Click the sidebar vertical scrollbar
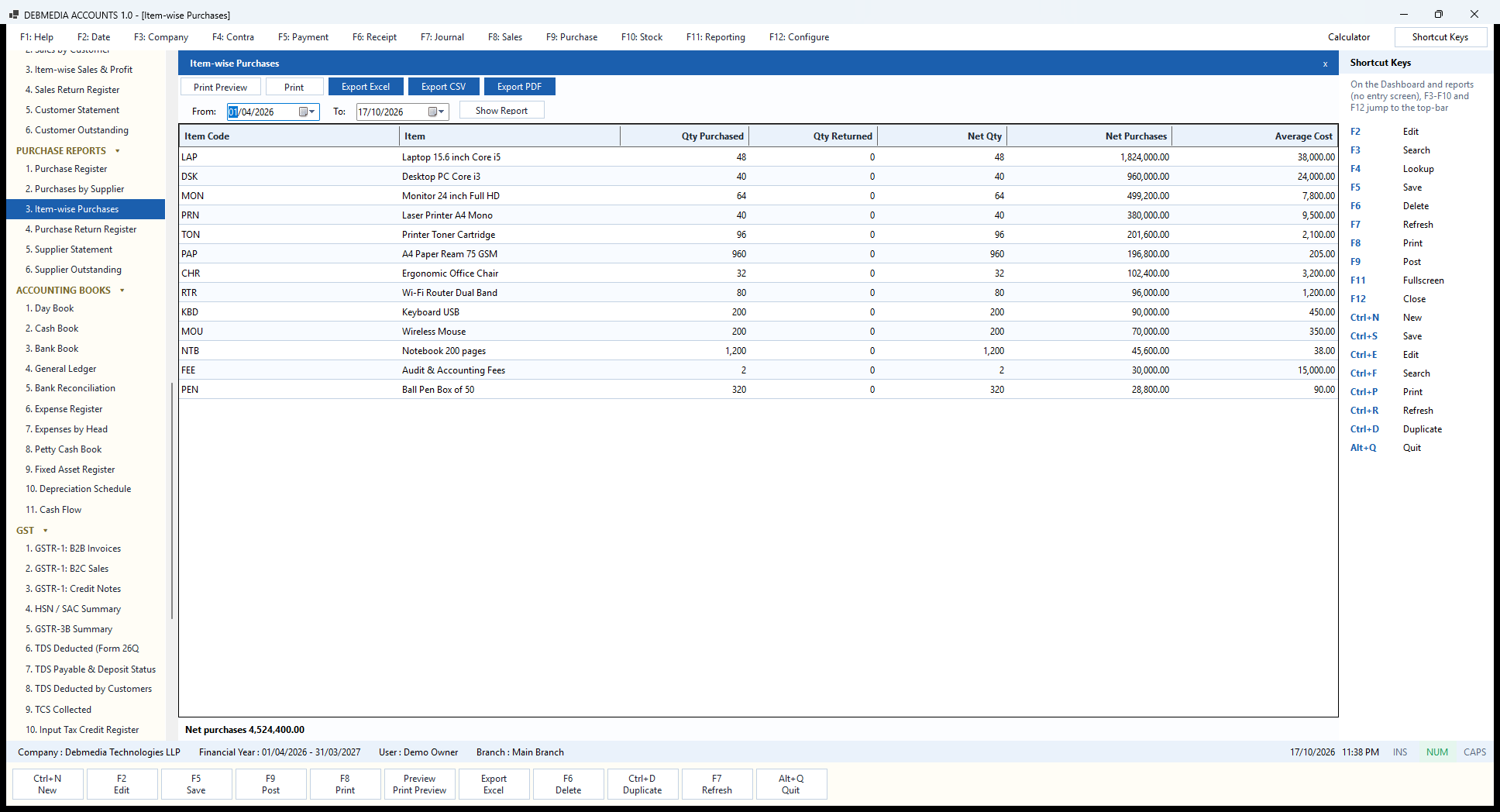 [171, 500]
